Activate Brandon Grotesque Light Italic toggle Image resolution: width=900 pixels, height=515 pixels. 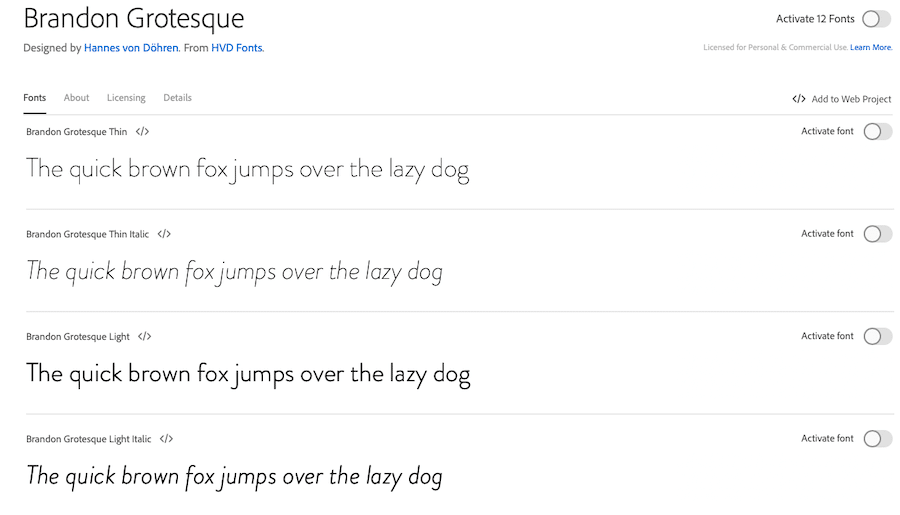pyautogui.click(x=877, y=439)
